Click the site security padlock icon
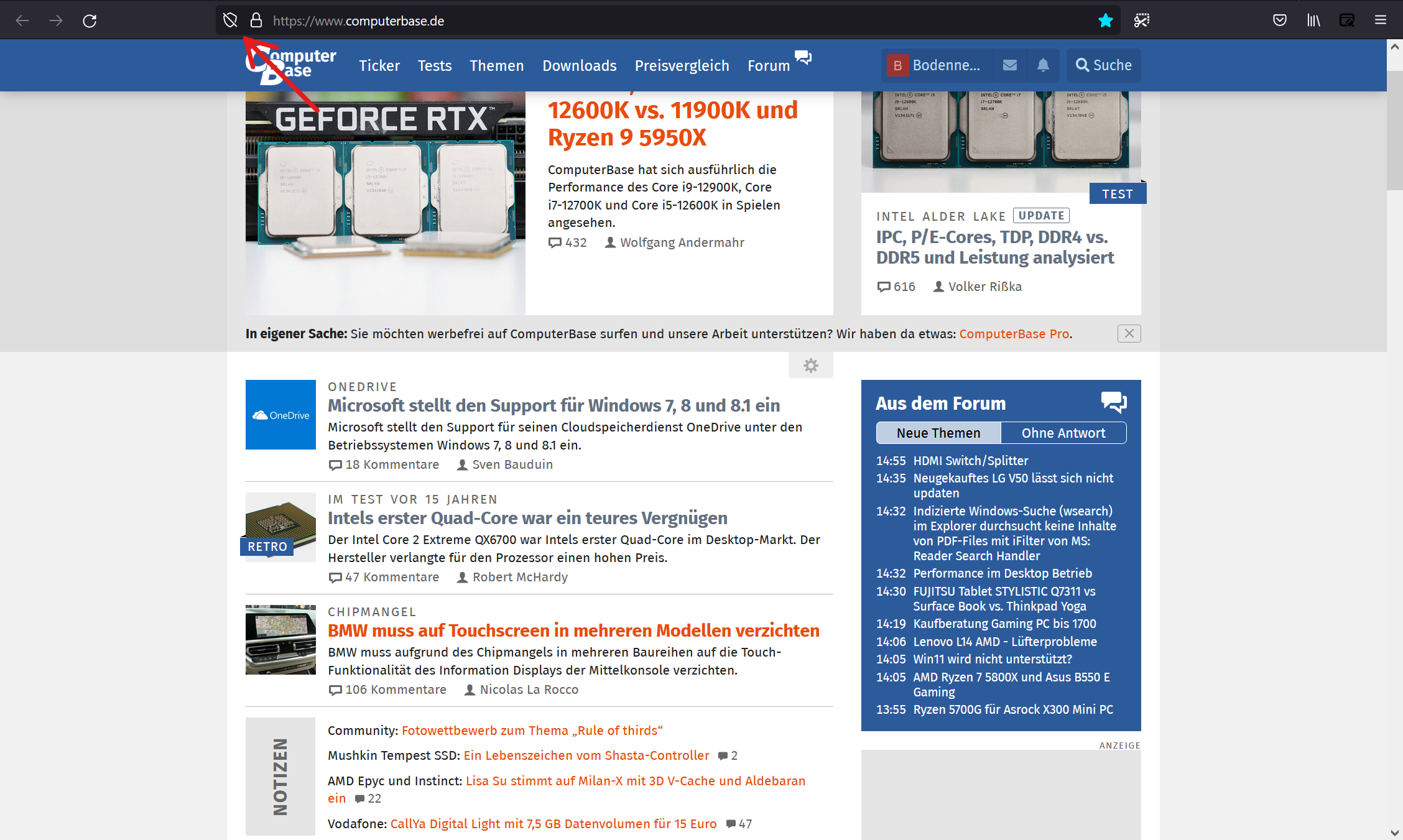The width and height of the screenshot is (1403, 840). [x=256, y=21]
